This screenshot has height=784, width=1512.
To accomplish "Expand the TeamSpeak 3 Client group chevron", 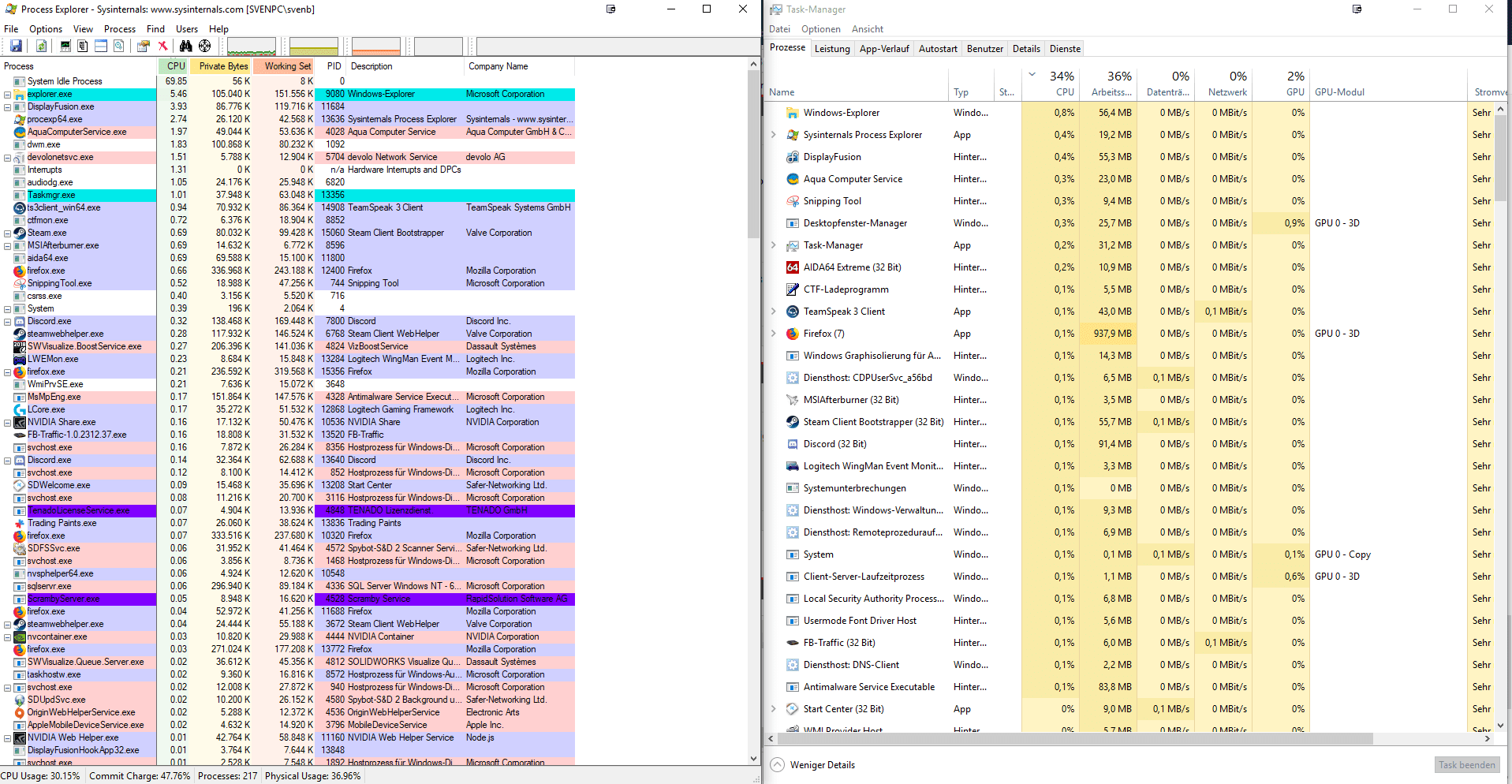I will (x=773, y=312).
